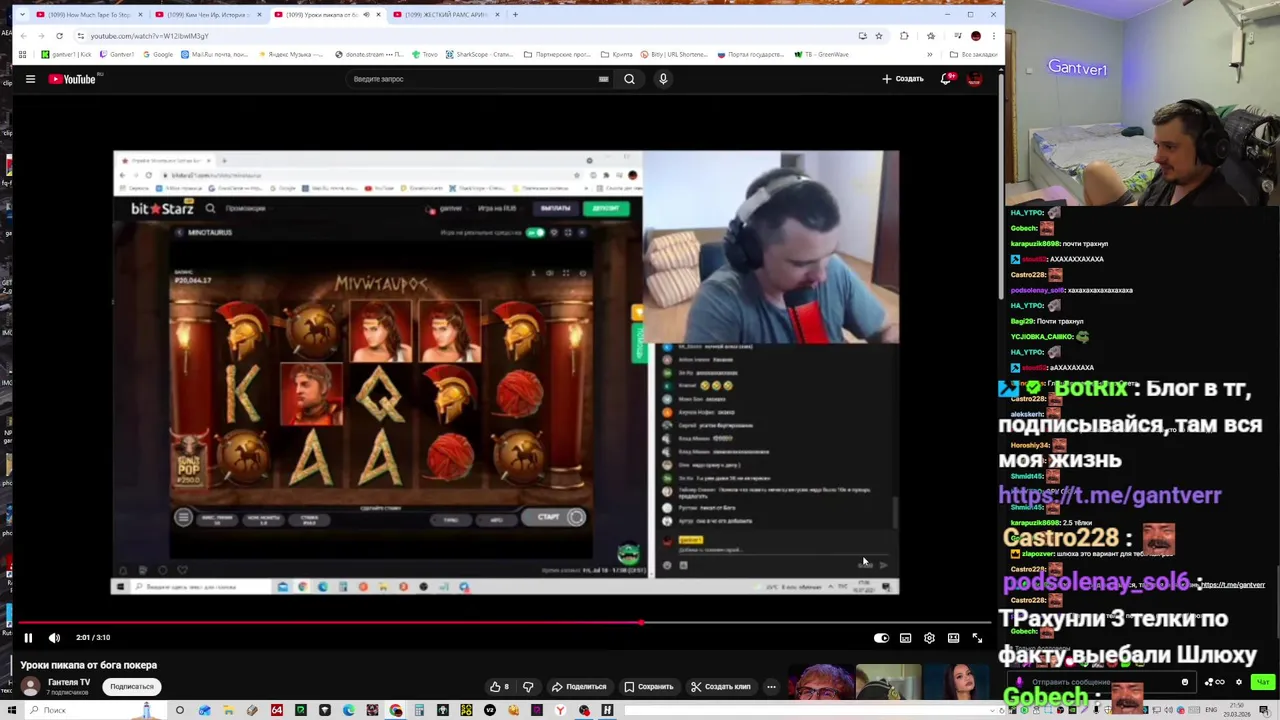Turn on subtitles in video player
The image size is (1280, 720).
pyautogui.click(x=905, y=638)
